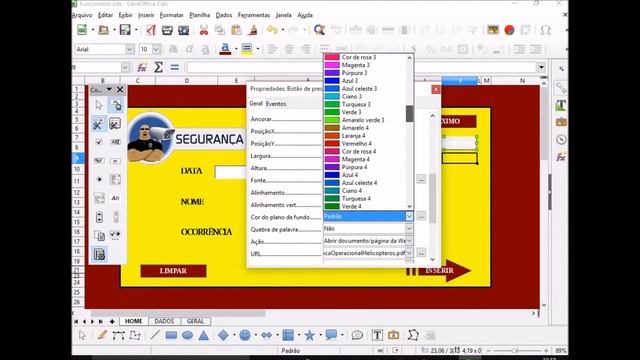Select the Callout speech bubble tool
Screen dimensions: 640x360
coord(331,335)
